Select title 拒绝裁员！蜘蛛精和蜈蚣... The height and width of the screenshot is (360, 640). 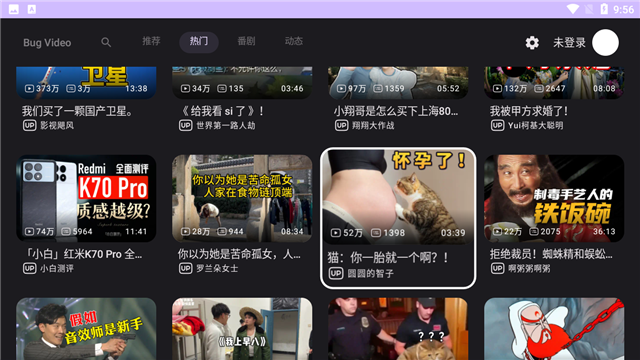tap(551, 254)
